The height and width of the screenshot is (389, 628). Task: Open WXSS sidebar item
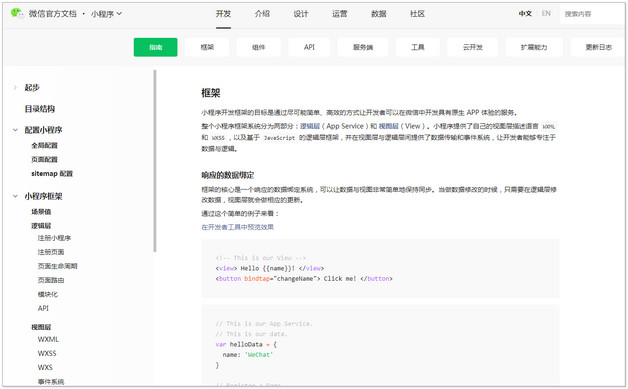tap(47, 353)
